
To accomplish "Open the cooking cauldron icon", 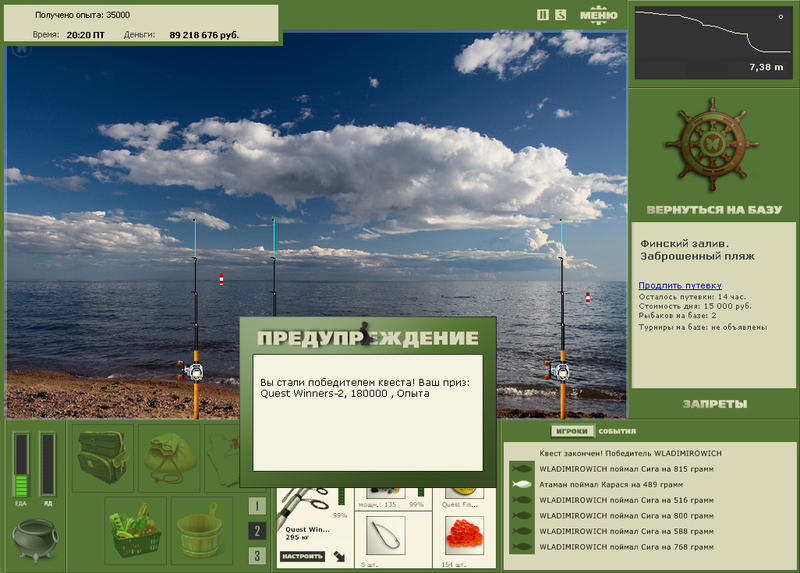I will [35, 539].
